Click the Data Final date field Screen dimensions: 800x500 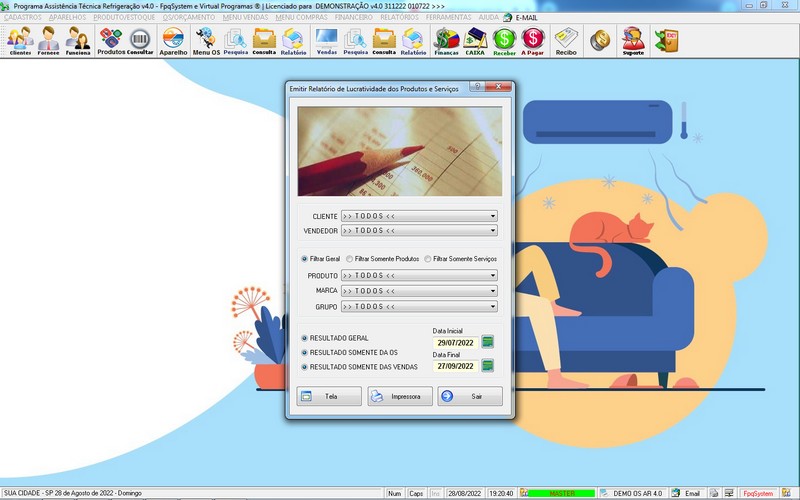pyautogui.click(x=456, y=366)
